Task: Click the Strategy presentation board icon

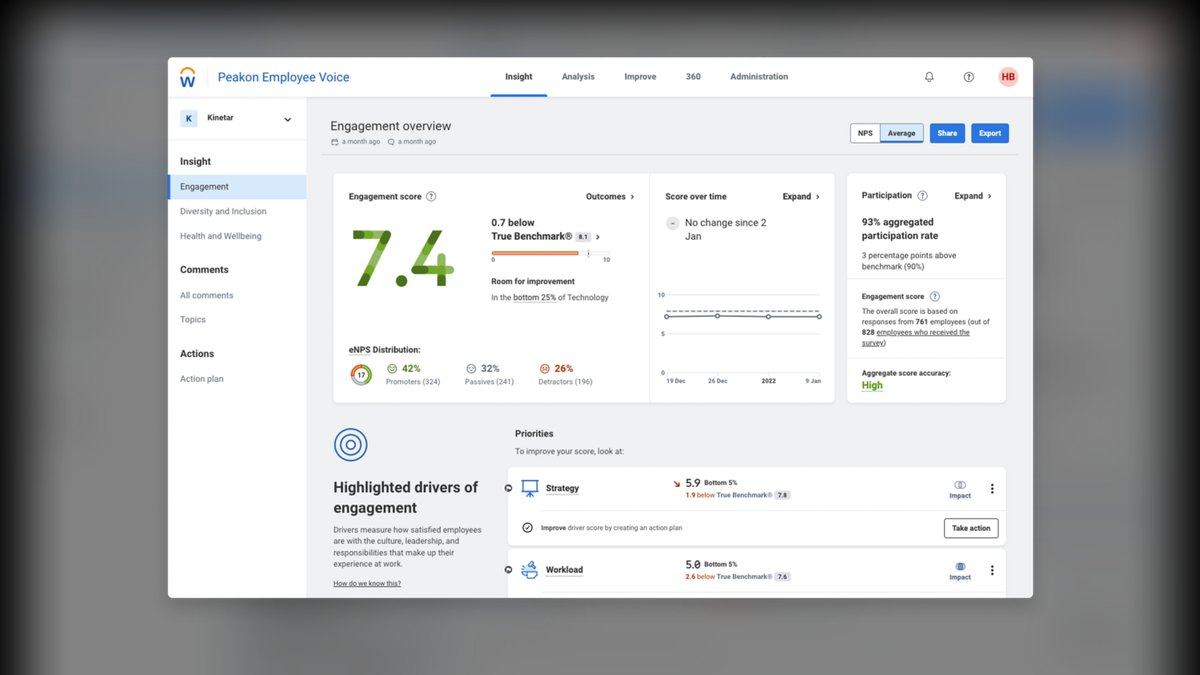Action: 530,488
